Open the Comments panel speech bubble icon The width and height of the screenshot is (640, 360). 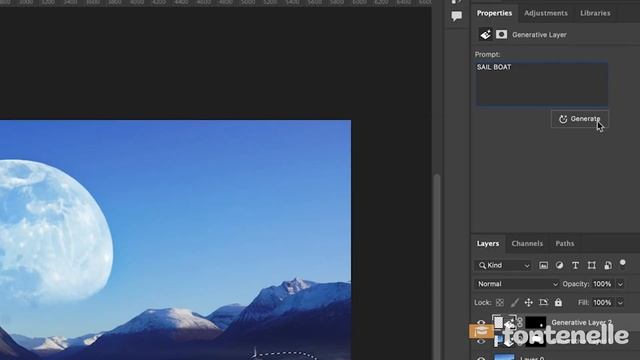456,16
